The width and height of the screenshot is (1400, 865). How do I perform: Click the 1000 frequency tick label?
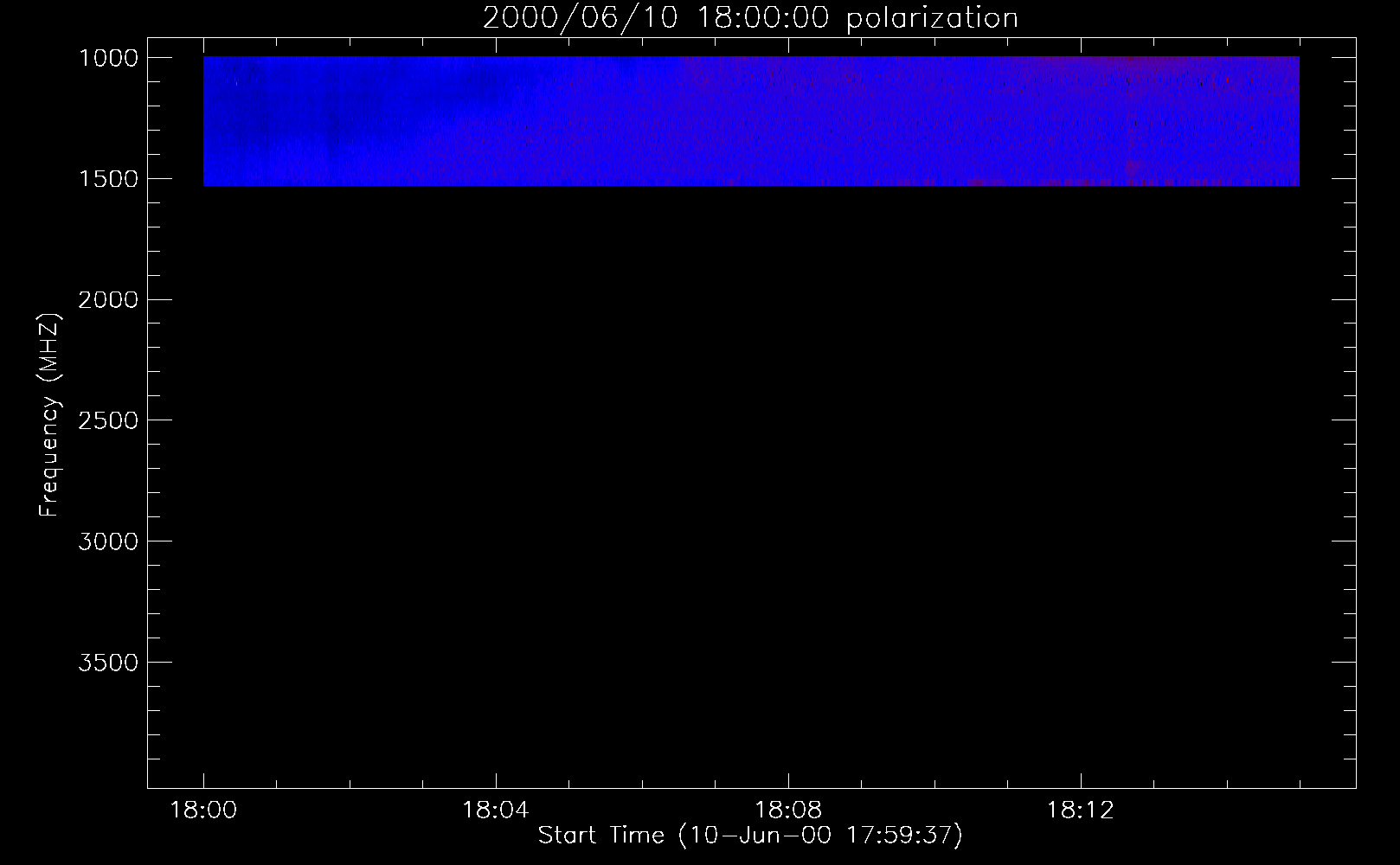[108, 58]
